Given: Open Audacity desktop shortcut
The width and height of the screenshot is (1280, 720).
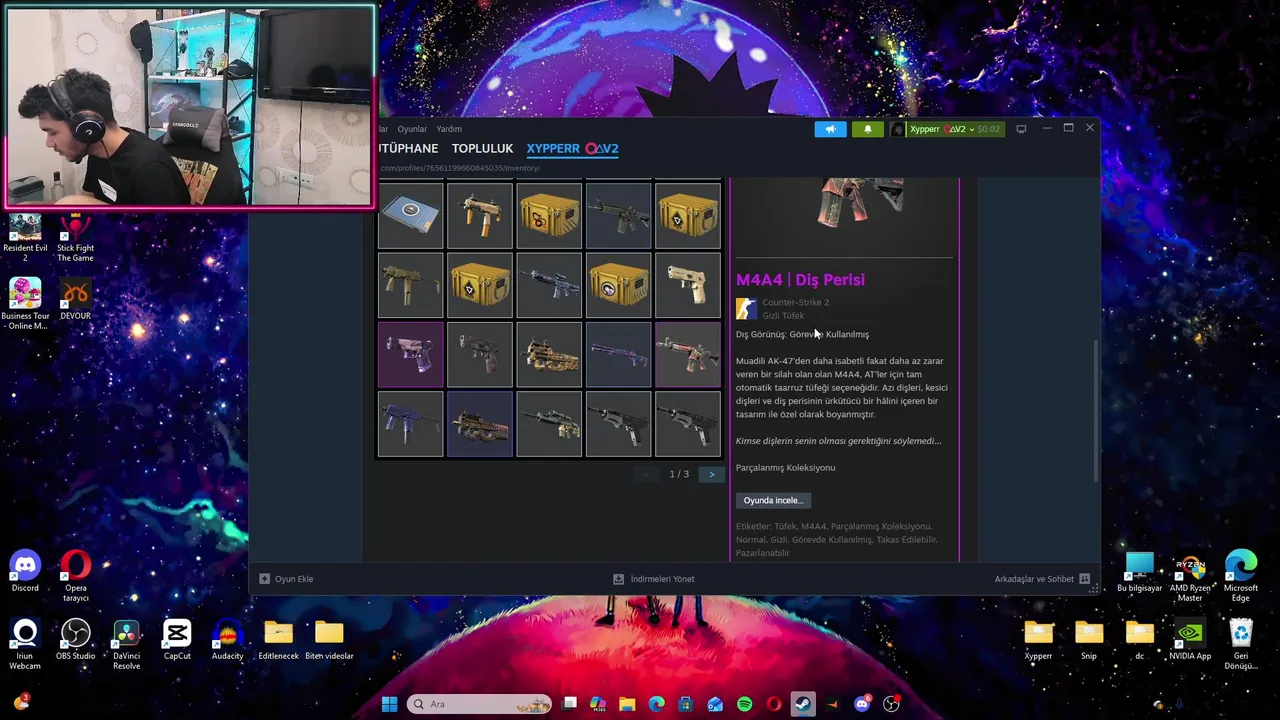Looking at the screenshot, I should click(x=227, y=640).
